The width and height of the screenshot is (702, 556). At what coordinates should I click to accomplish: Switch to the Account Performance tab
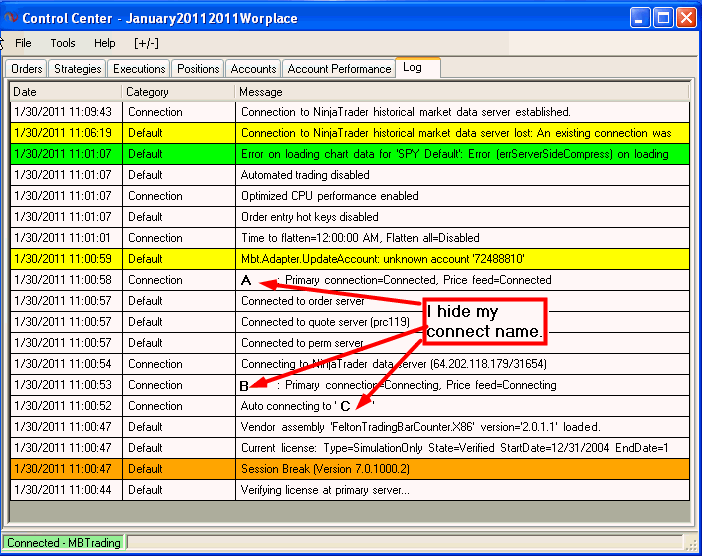[339, 69]
